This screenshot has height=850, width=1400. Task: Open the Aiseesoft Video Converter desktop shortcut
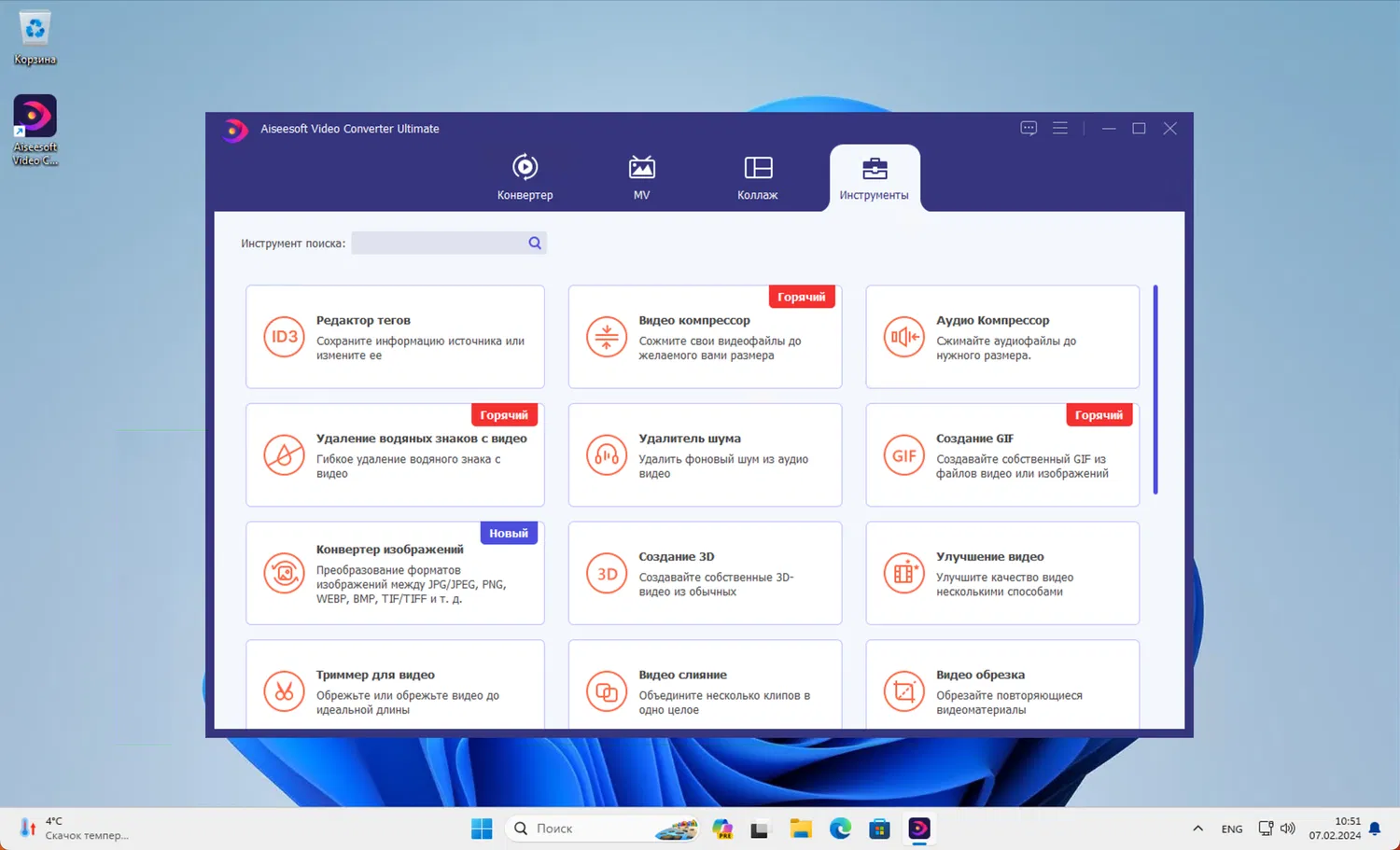(x=35, y=131)
